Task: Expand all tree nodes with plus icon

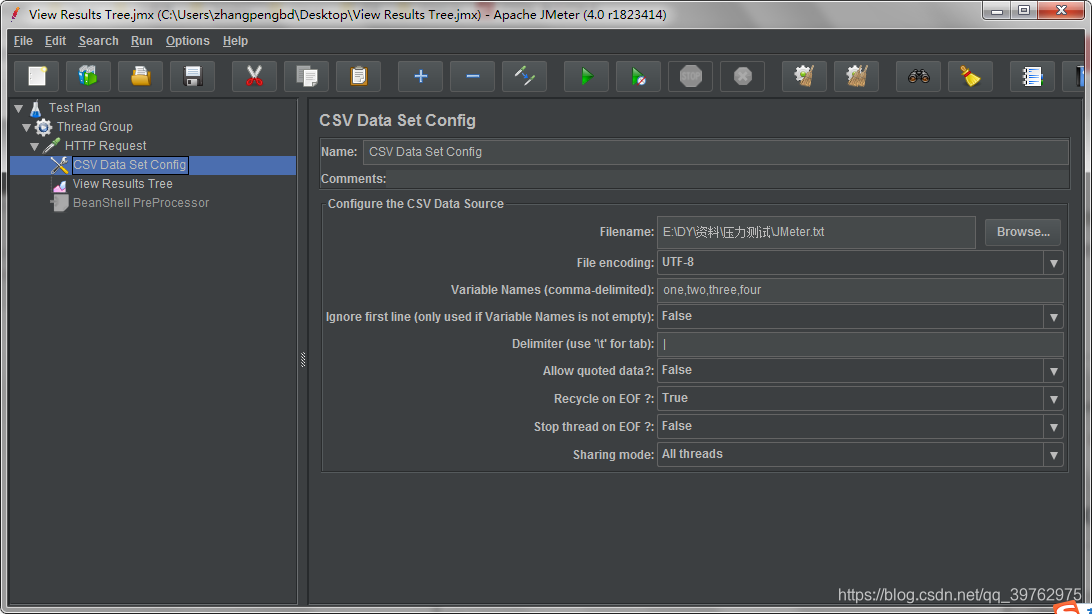Action: (420, 76)
